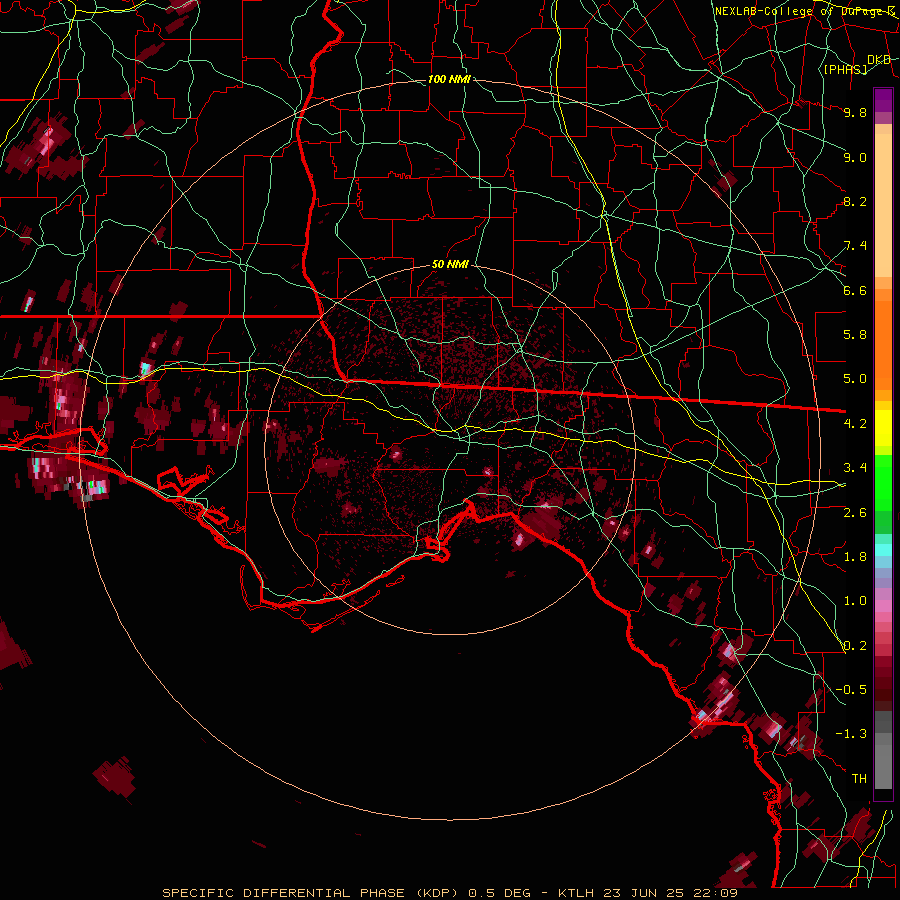Click the "KTLH 23 JUN 25 22:09" timestamp text
The height and width of the screenshot is (900, 900).
[x=647, y=893]
